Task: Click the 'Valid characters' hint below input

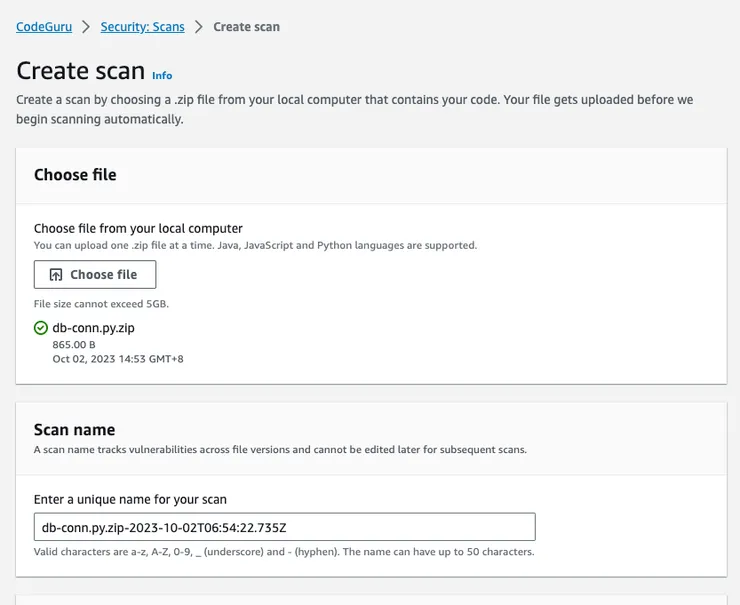Action: click(x=284, y=552)
